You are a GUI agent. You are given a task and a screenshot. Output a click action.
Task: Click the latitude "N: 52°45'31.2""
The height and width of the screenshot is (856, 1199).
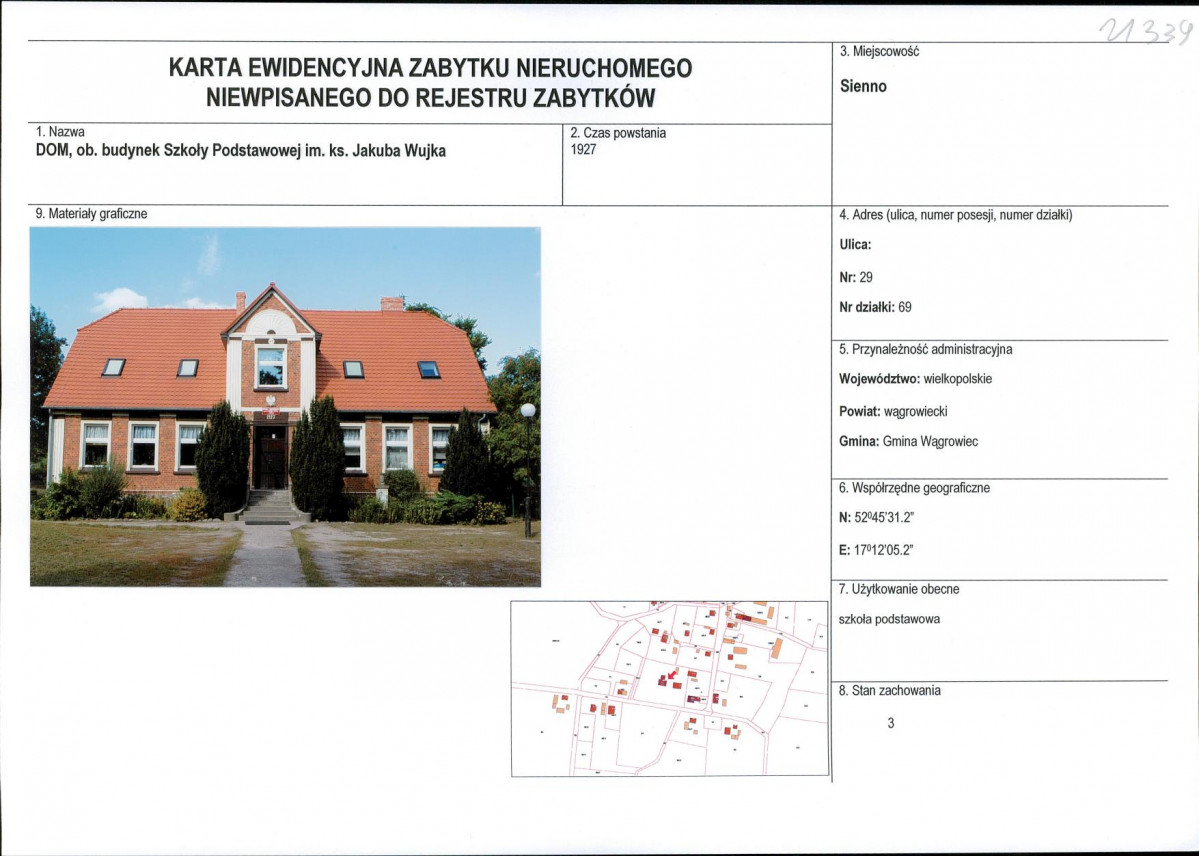click(x=876, y=518)
